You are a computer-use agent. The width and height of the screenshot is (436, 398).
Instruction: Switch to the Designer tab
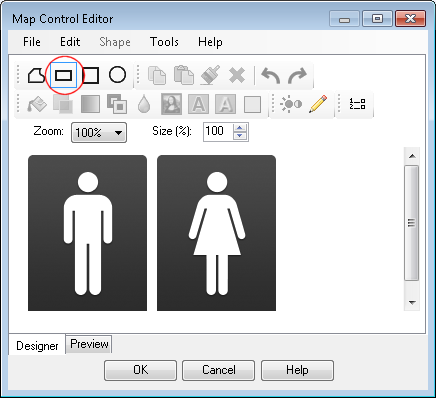[x=37, y=345]
